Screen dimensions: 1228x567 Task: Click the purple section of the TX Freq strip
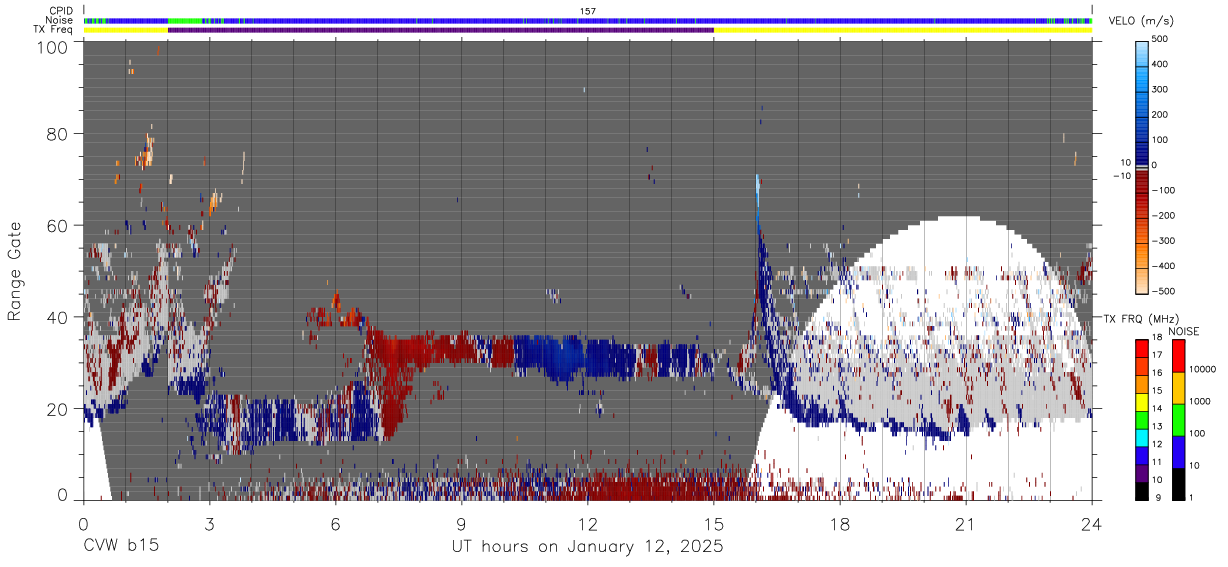tap(440, 29)
